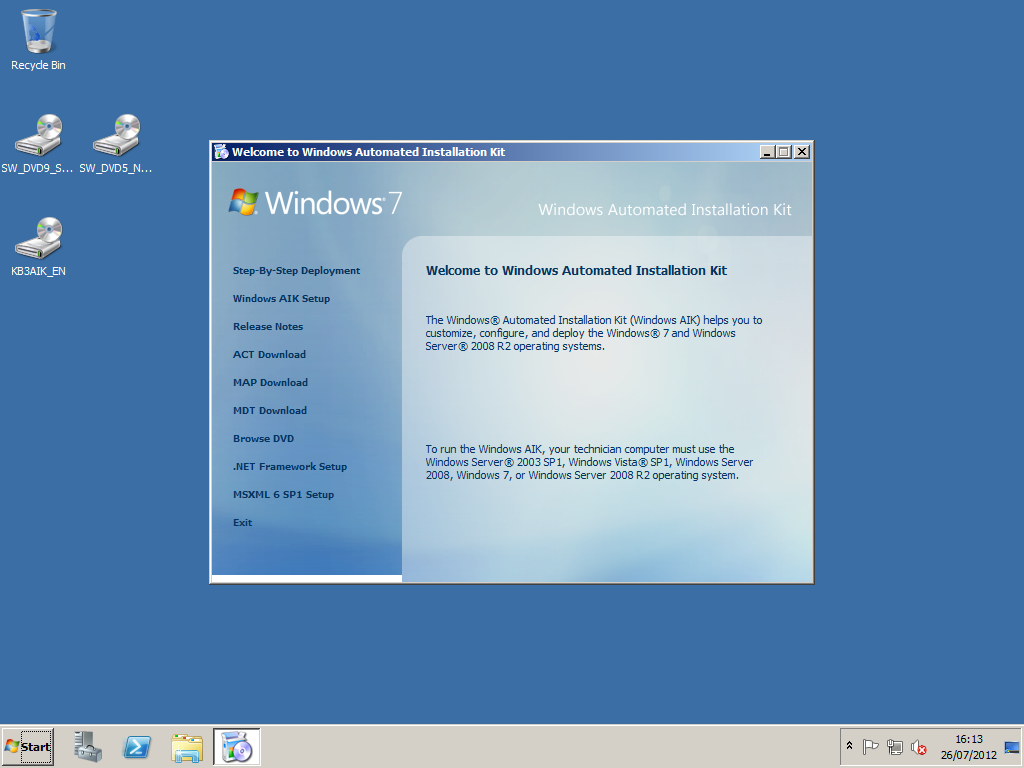
Task: Launch Server Manager from the taskbar
Action: tap(88, 746)
